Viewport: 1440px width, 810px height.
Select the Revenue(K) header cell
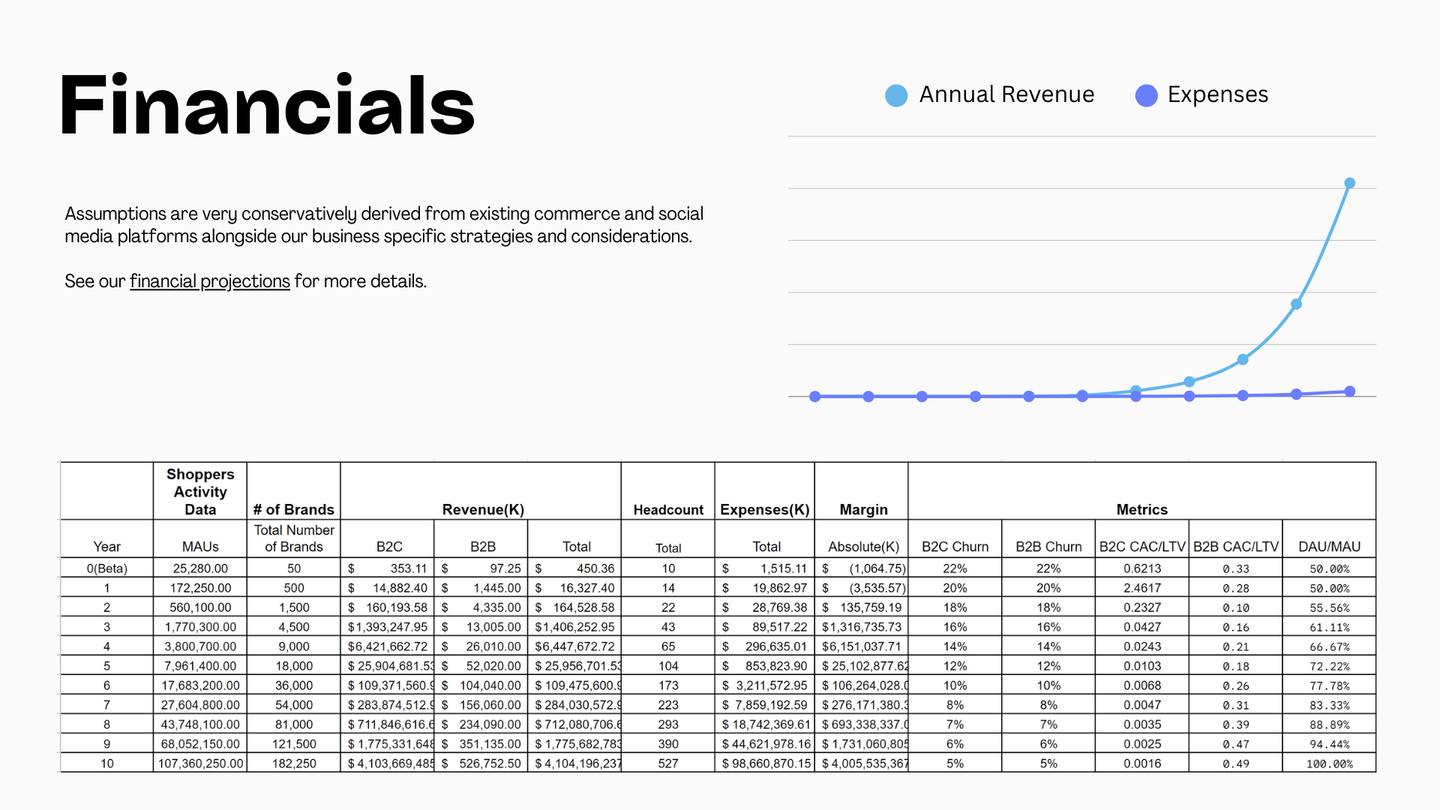[x=483, y=510]
